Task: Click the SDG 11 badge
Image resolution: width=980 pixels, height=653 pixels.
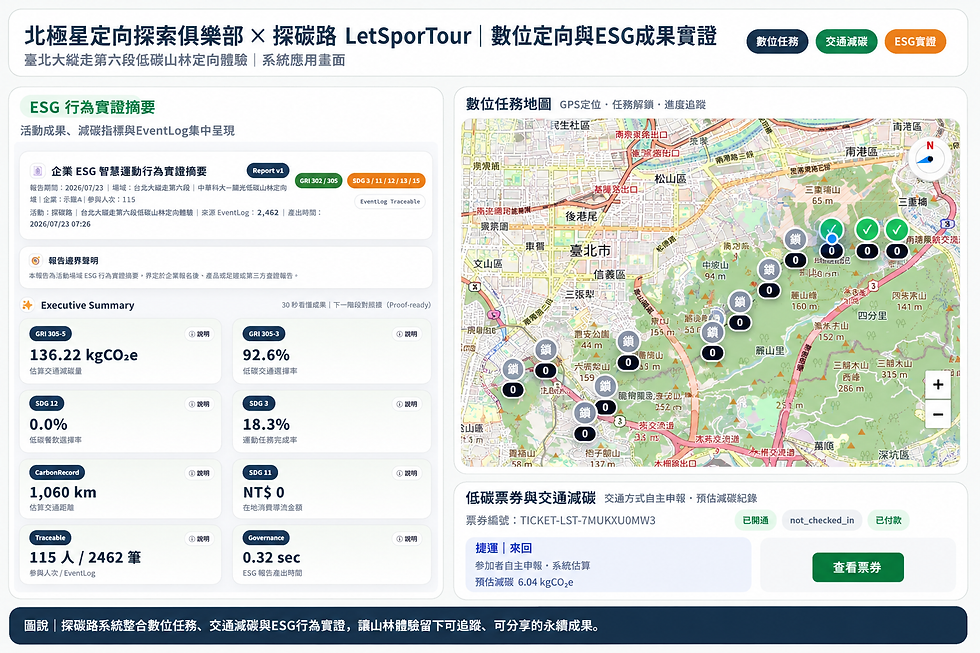Action: (x=260, y=472)
